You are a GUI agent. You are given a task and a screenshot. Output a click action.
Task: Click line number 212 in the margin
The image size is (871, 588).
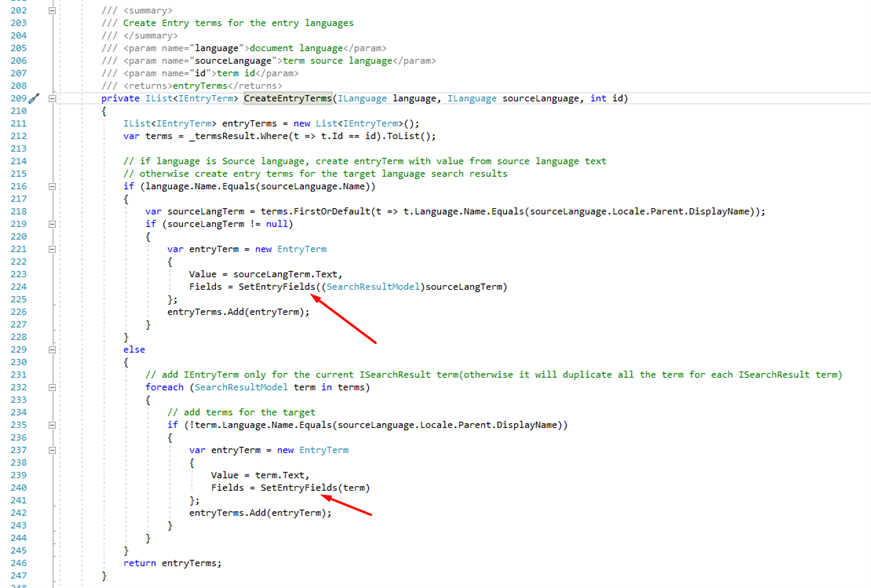pos(16,136)
